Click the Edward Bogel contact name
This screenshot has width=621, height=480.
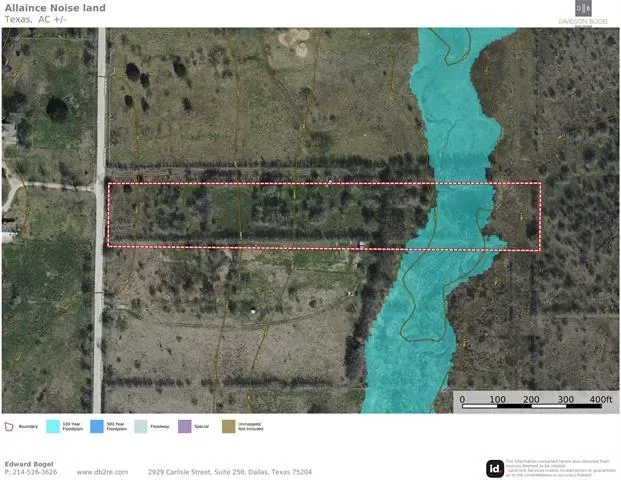[28, 463]
